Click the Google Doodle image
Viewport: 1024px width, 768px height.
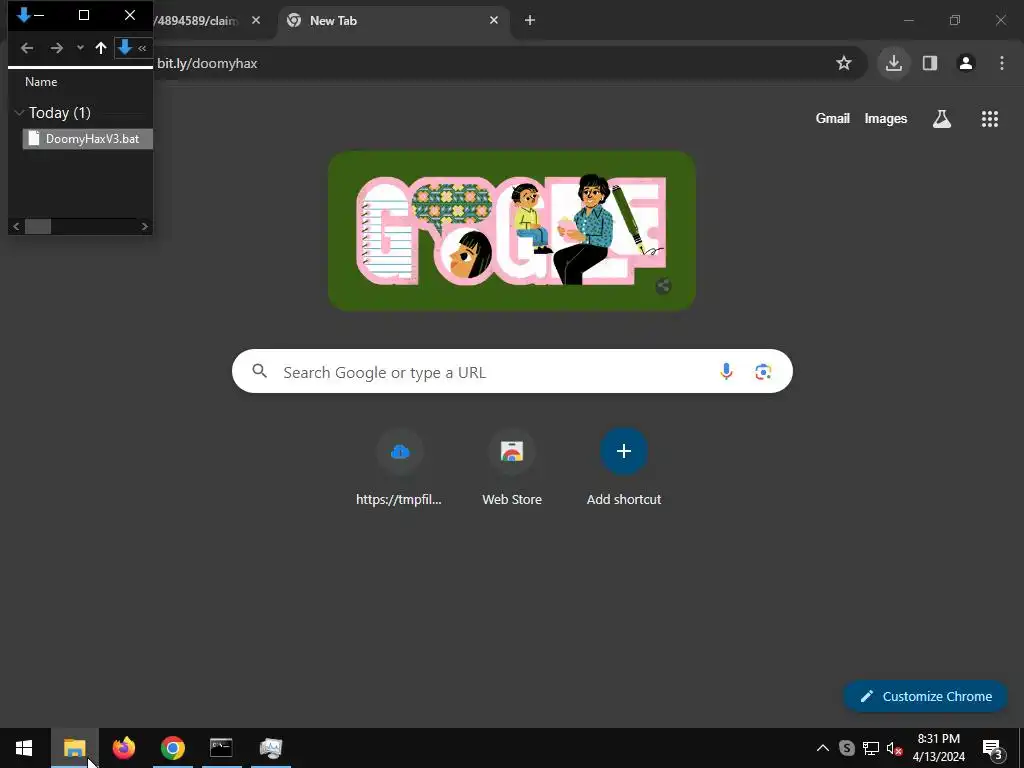[x=512, y=231]
